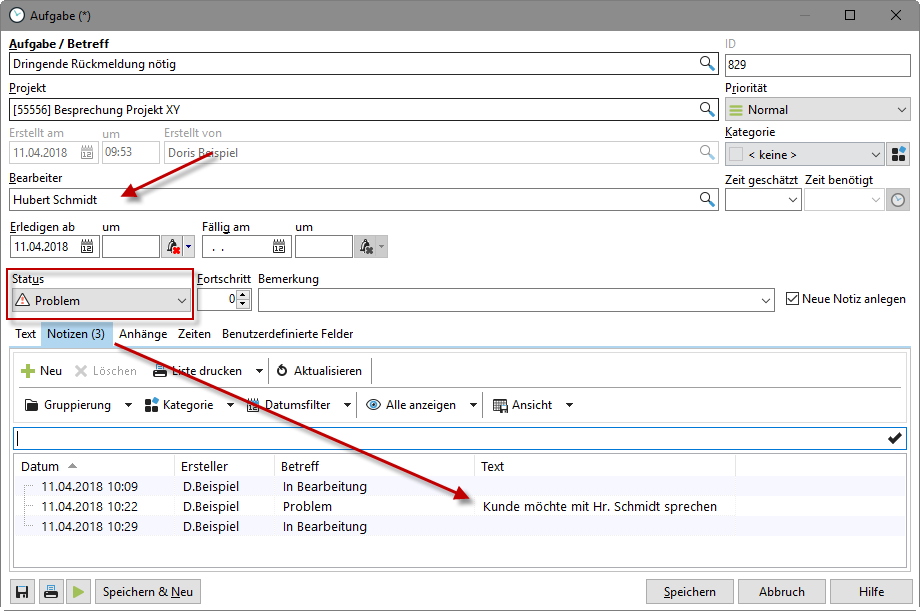Click the printer icon in bottom bar
The height and width of the screenshot is (611, 920).
click(50, 592)
